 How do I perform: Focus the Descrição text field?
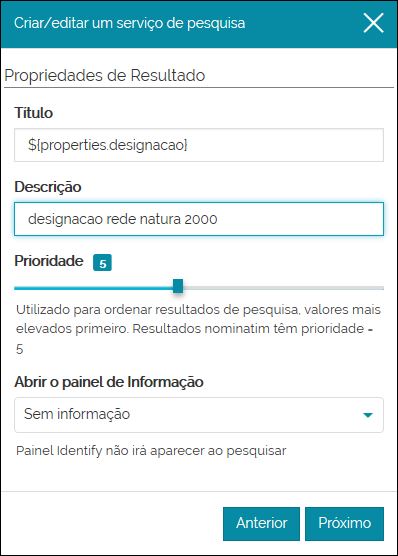pos(199,219)
